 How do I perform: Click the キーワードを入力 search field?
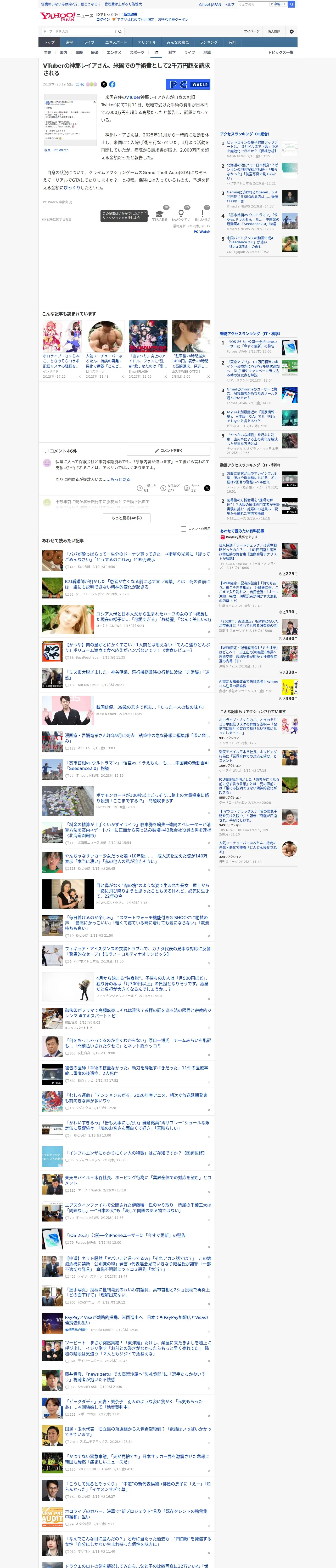tap(79, 32)
